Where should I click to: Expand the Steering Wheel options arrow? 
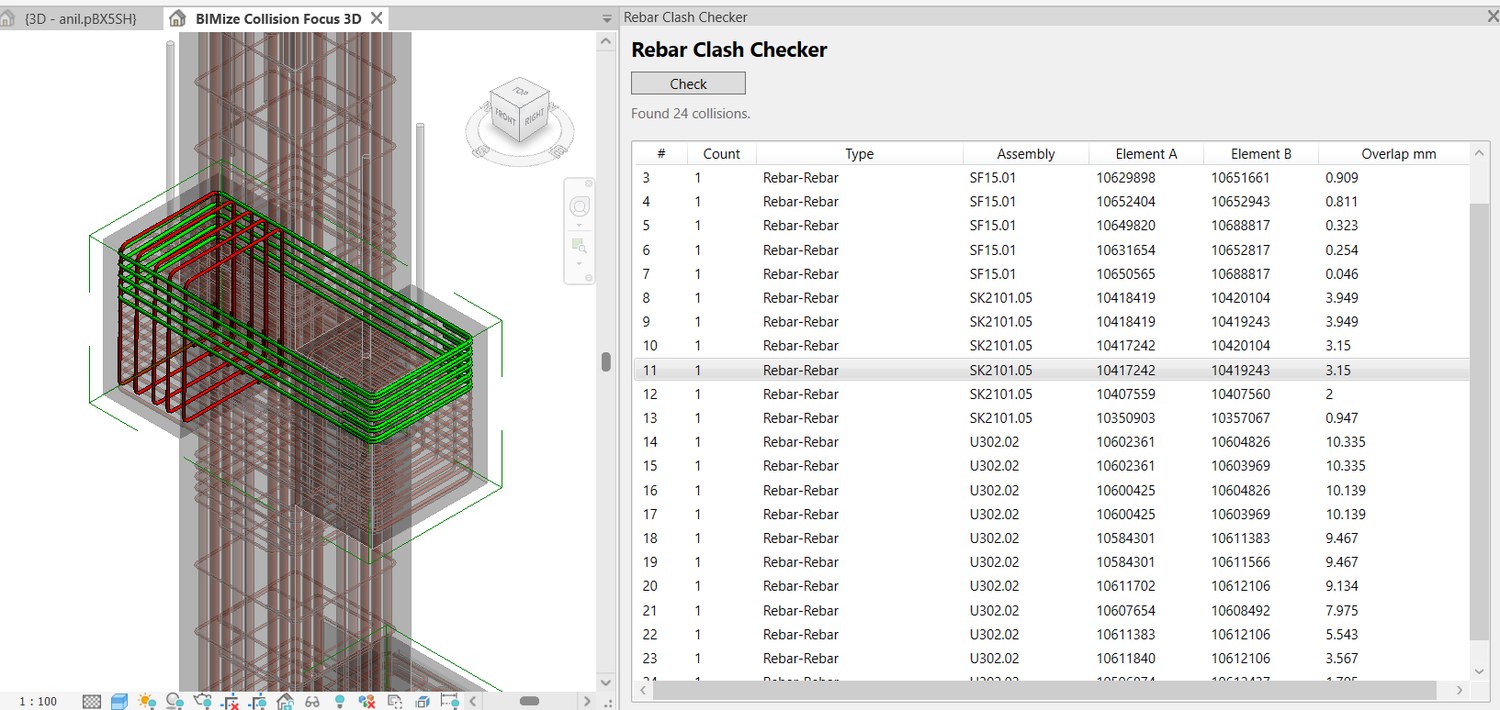point(579,225)
